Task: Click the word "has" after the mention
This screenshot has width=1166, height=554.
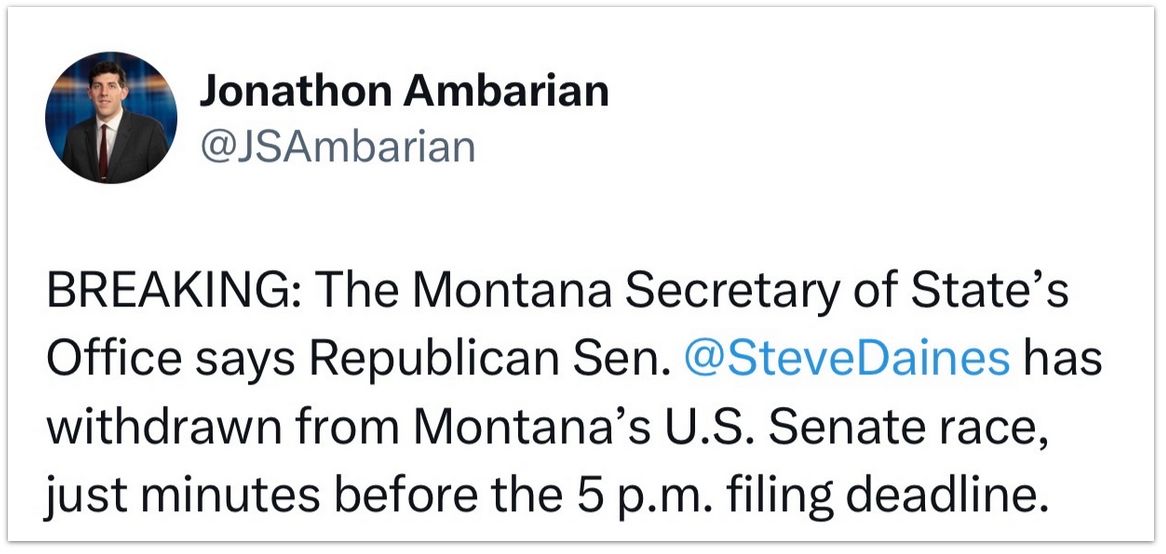Action: [x=1062, y=359]
